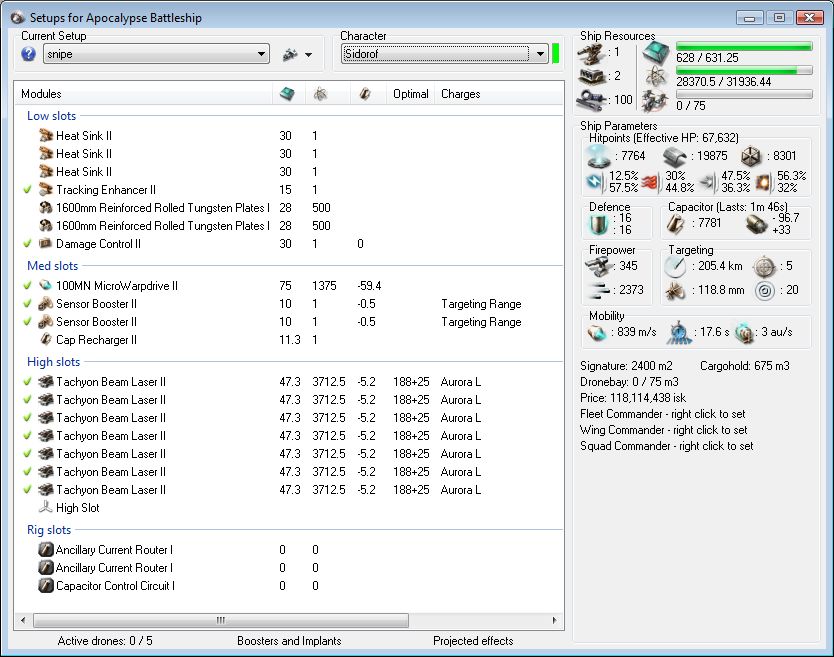The width and height of the screenshot is (834, 657).
Task: Click the launcher hardpoints icon in Ship Resources
Action: 591,76
